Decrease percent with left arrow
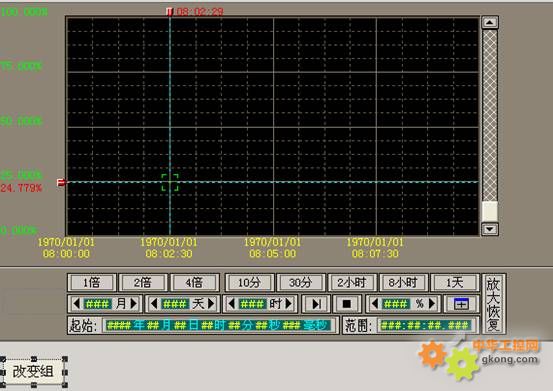553x391 pixels. pyautogui.click(x=375, y=304)
